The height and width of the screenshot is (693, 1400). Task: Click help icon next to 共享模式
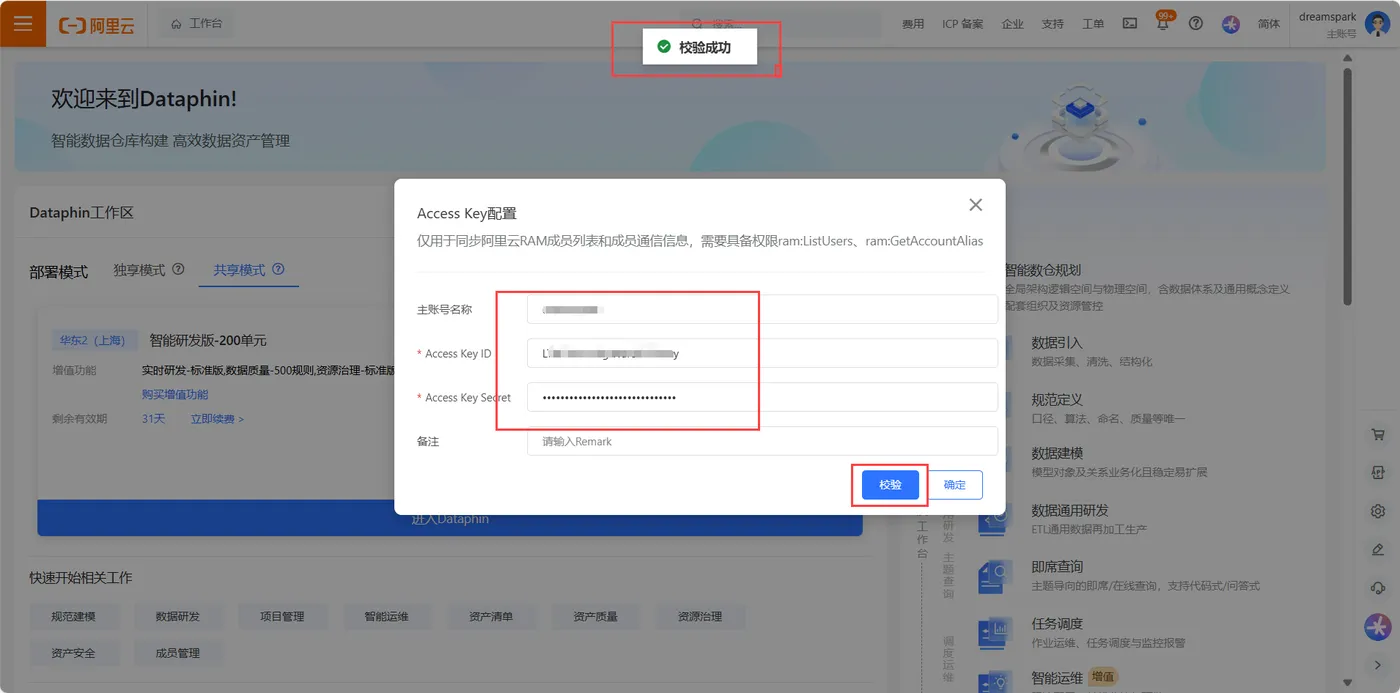pyautogui.click(x=278, y=270)
